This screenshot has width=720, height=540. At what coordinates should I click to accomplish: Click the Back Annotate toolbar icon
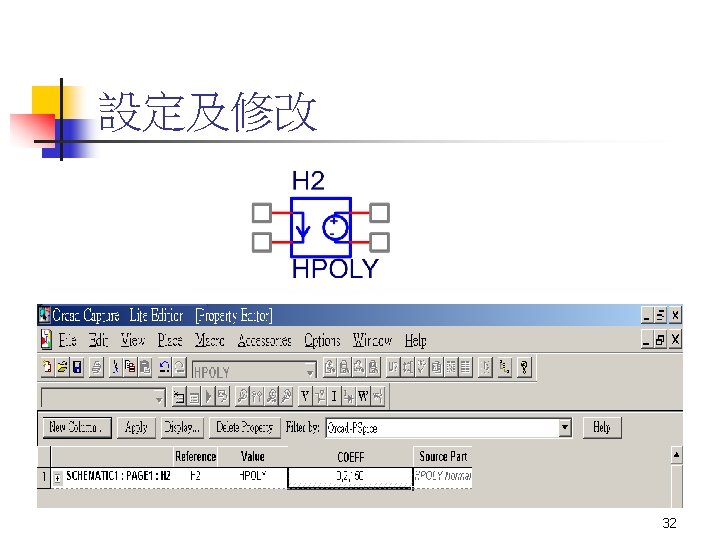click(407, 367)
